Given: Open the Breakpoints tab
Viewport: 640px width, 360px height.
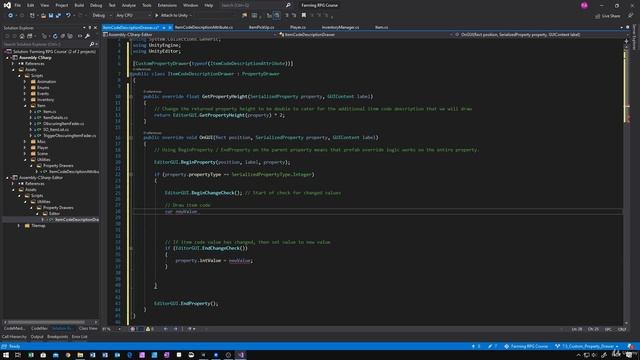Looking at the screenshot, I should tap(58, 337).
